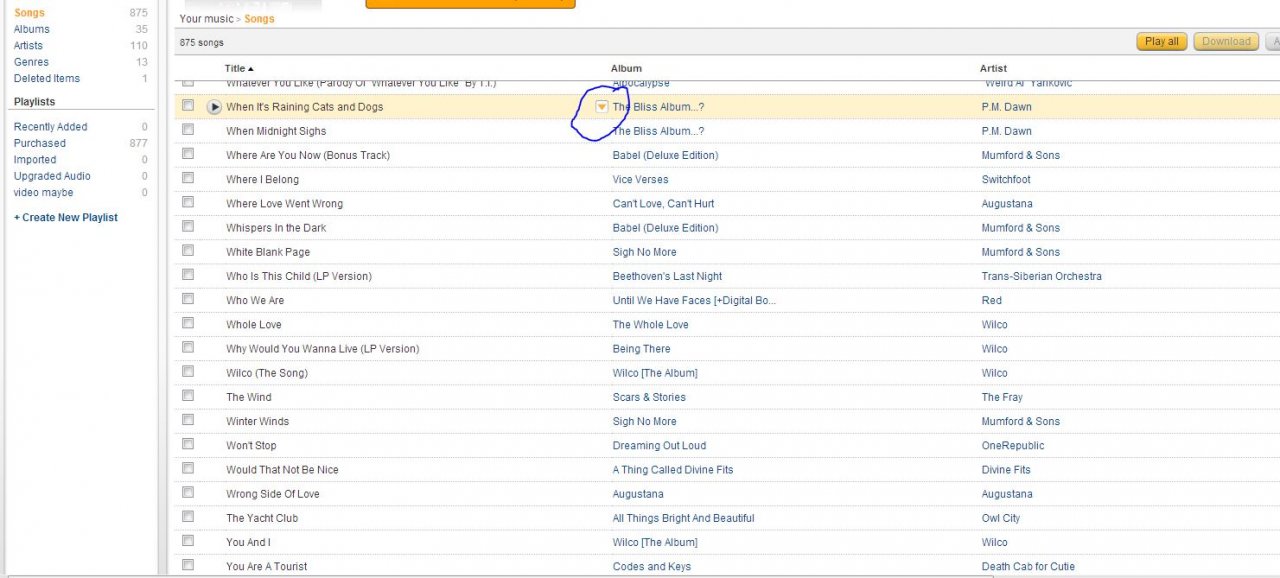Click the Create New Playlist link
Screen dimensions: 1280x578
pos(66,217)
